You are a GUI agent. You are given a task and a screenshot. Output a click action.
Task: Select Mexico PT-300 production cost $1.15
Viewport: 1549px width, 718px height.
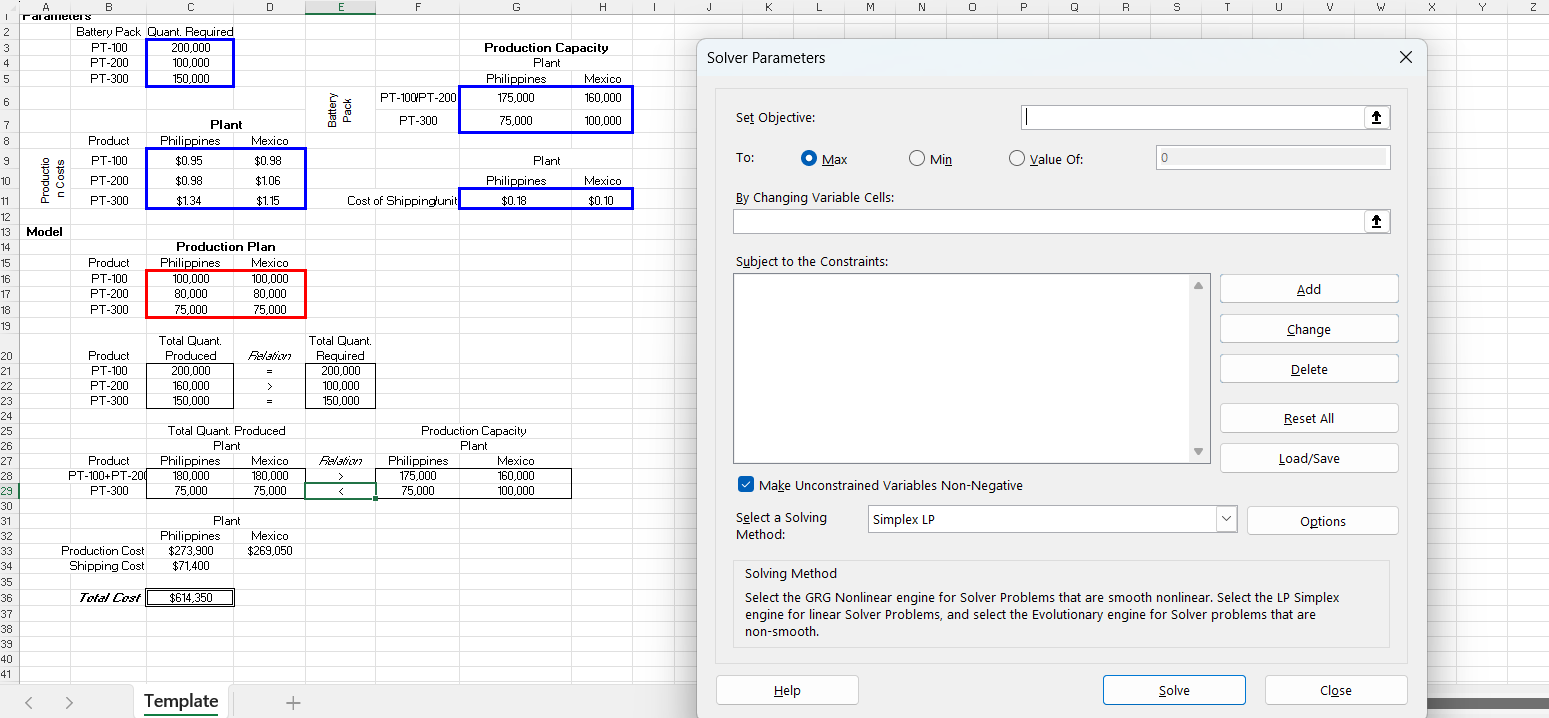click(269, 200)
